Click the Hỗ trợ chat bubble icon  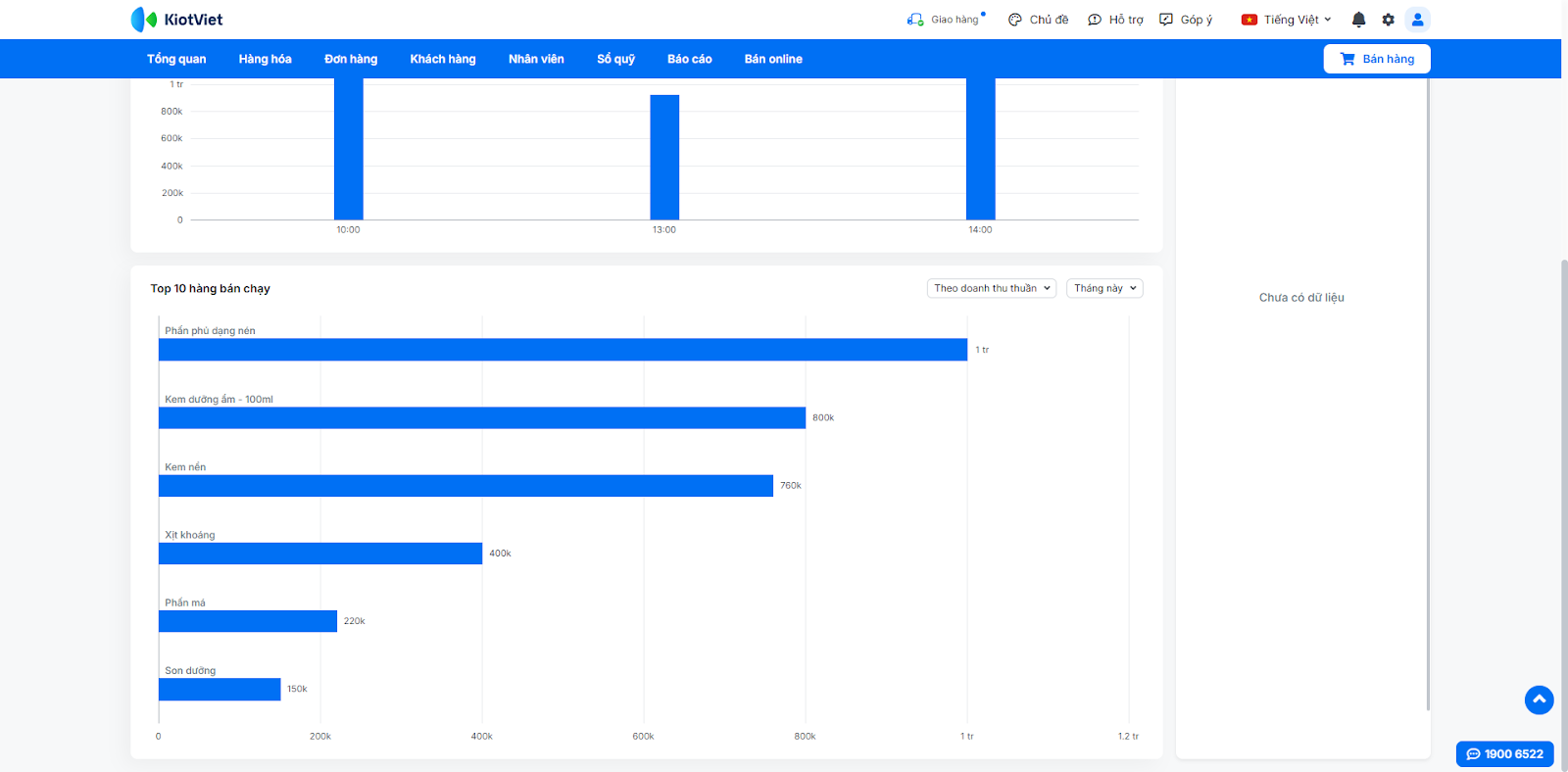[x=1095, y=20]
